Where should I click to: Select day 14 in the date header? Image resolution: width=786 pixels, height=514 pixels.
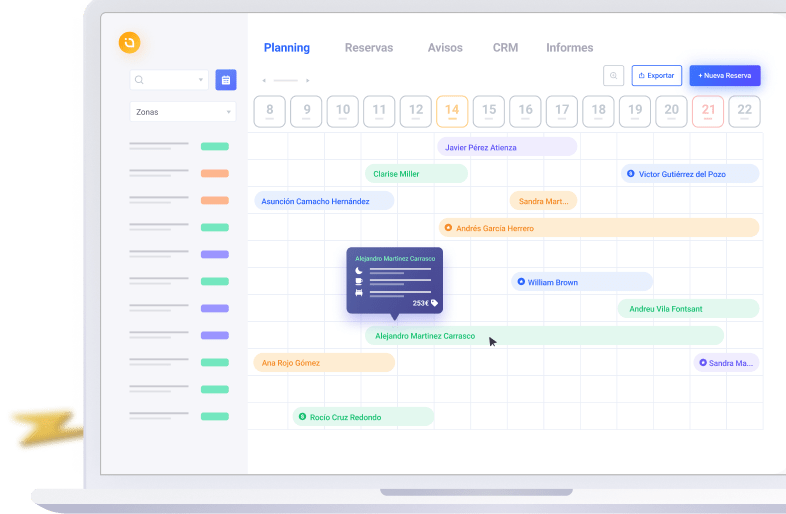pos(452,111)
